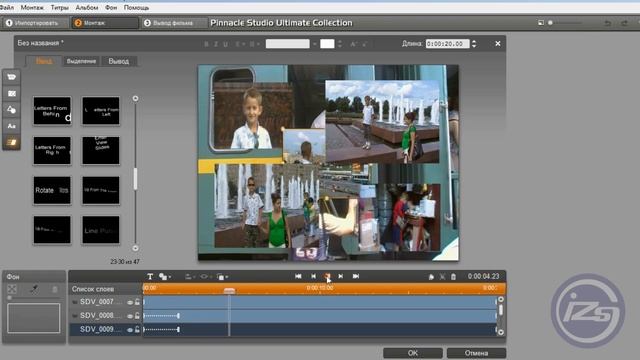This screenshot has height=360, width=640.
Task: Adjust the font size stepper arrows
Action: (x=340, y=44)
